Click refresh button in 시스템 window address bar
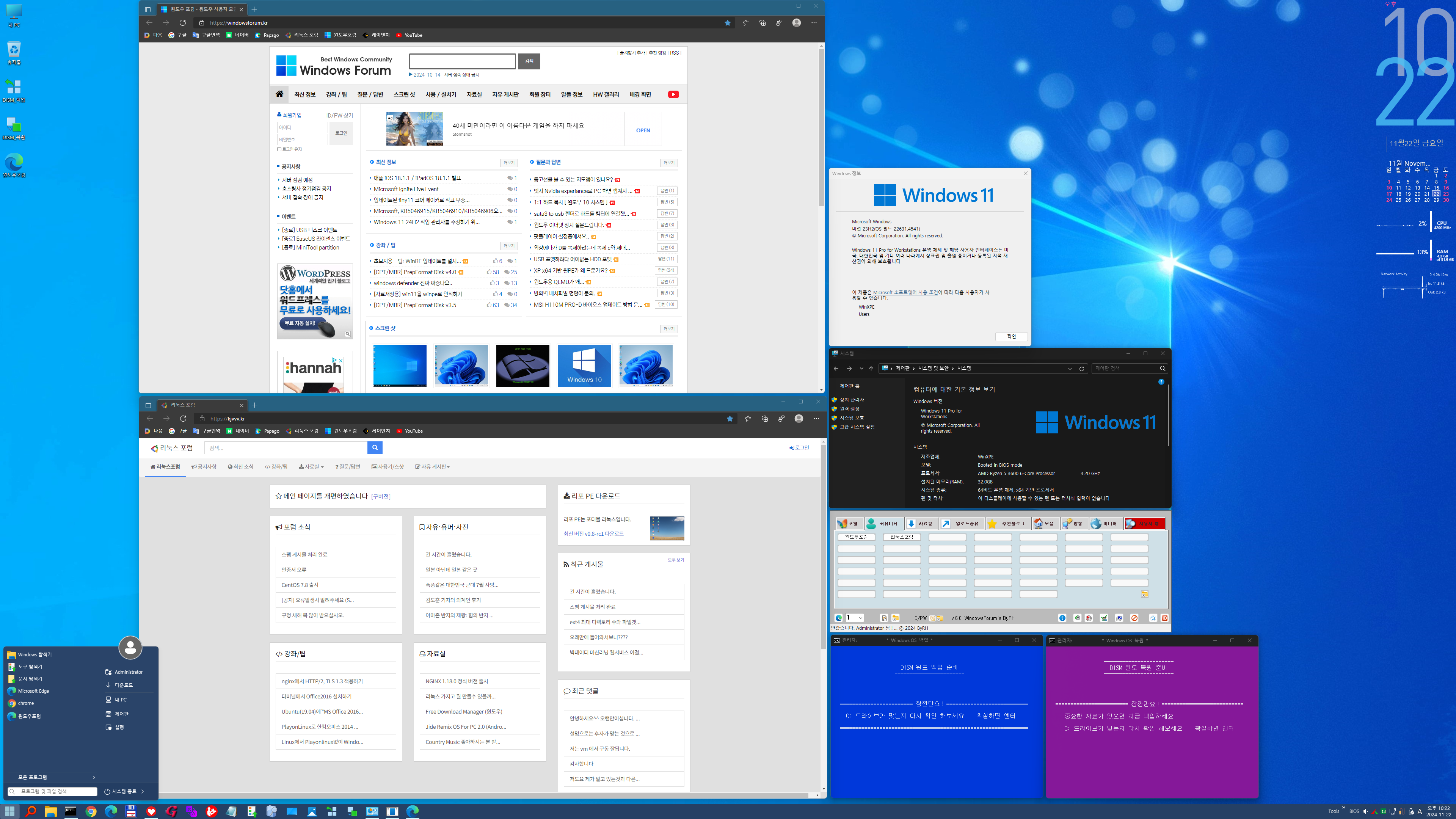The width and height of the screenshot is (1456, 819). (x=1082, y=369)
